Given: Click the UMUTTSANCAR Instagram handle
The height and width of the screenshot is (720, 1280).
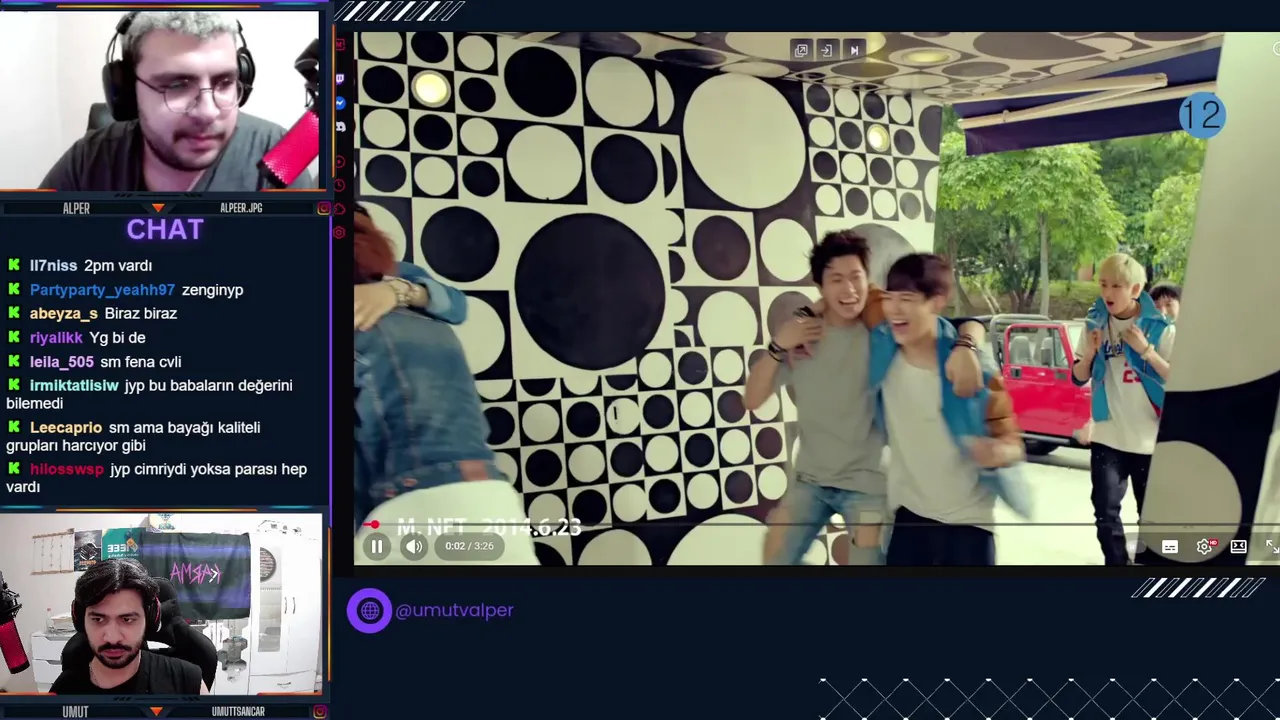Looking at the screenshot, I should point(238,711).
